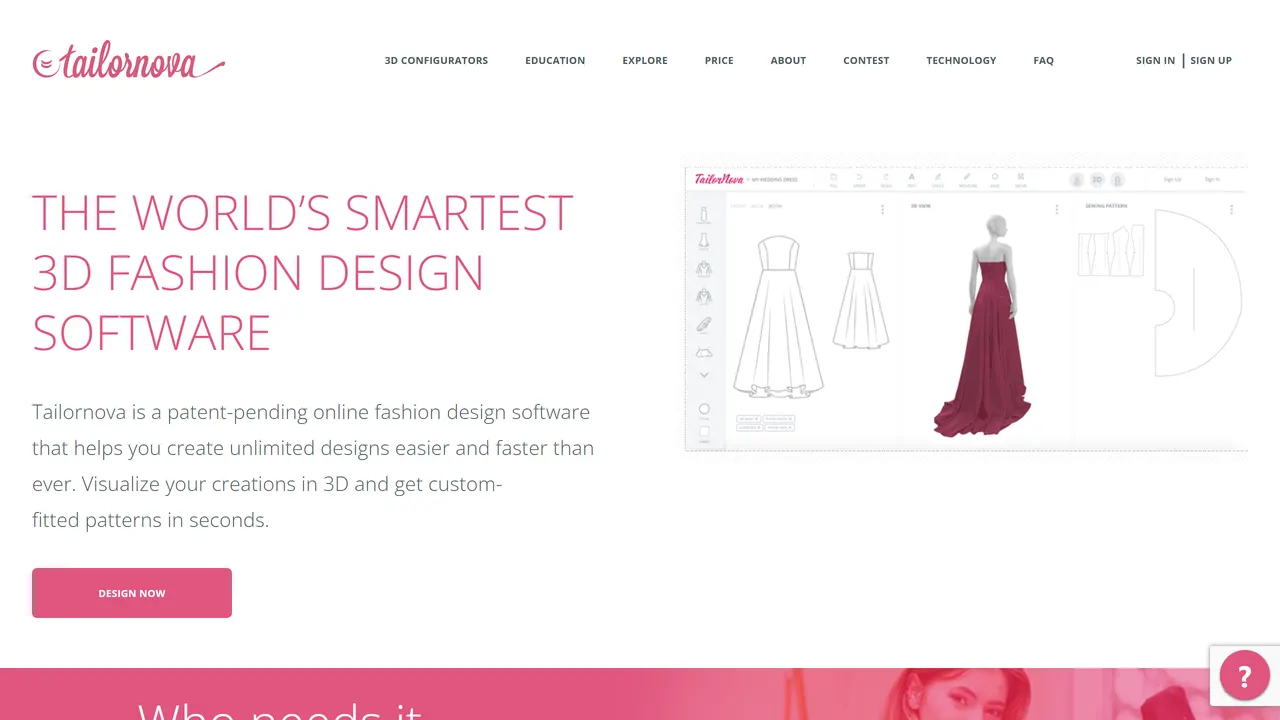Viewport: 1280px width, 720px height.
Task: Click the paragraph starting "Tailornova is a patent-pending"
Action: [x=313, y=466]
